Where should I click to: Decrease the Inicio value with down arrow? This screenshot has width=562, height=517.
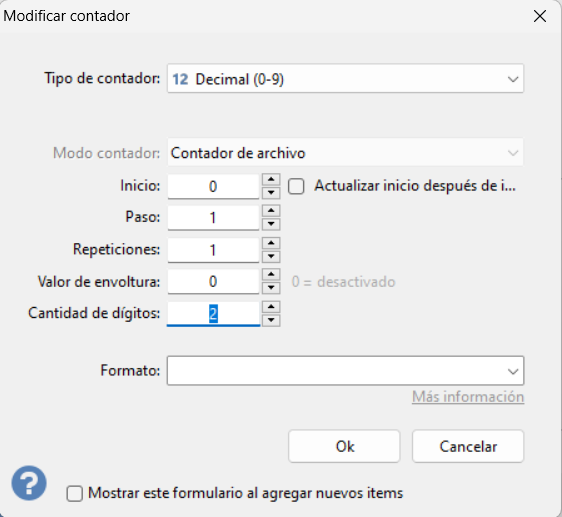point(271,193)
